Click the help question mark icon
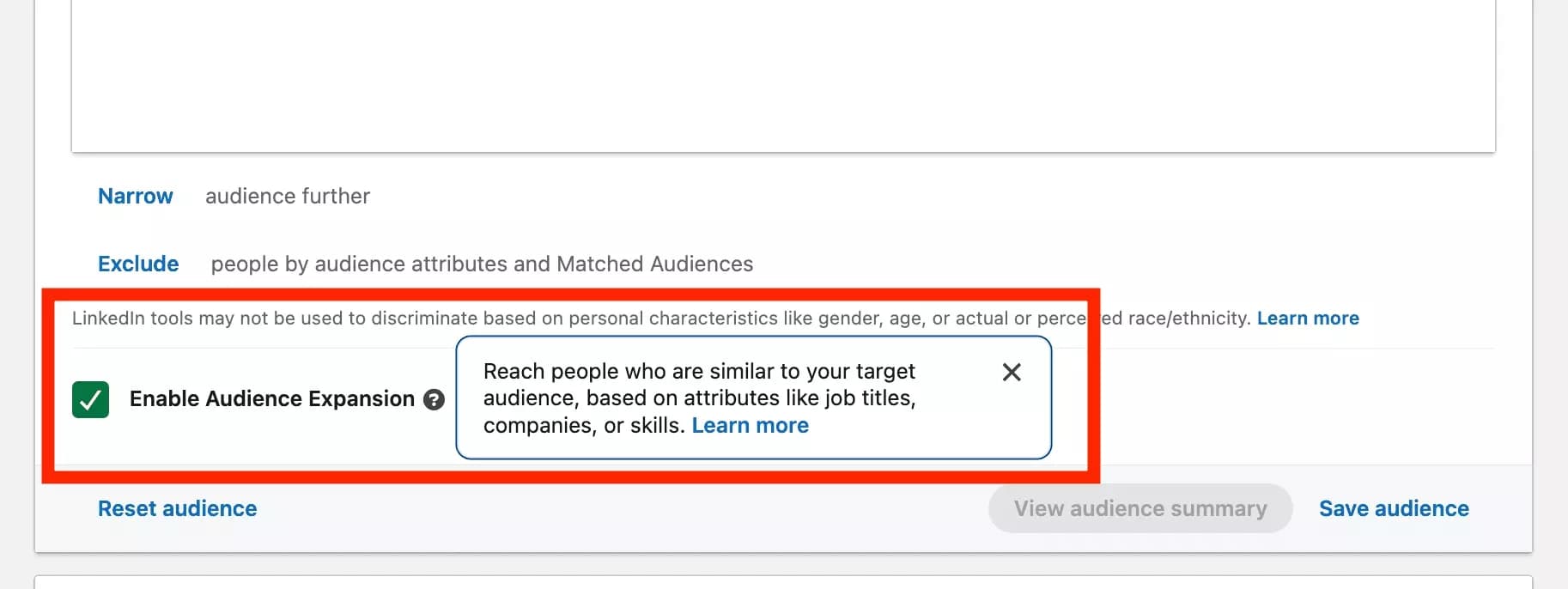Screen dimensions: 1568x589 [x=435, y=399]
